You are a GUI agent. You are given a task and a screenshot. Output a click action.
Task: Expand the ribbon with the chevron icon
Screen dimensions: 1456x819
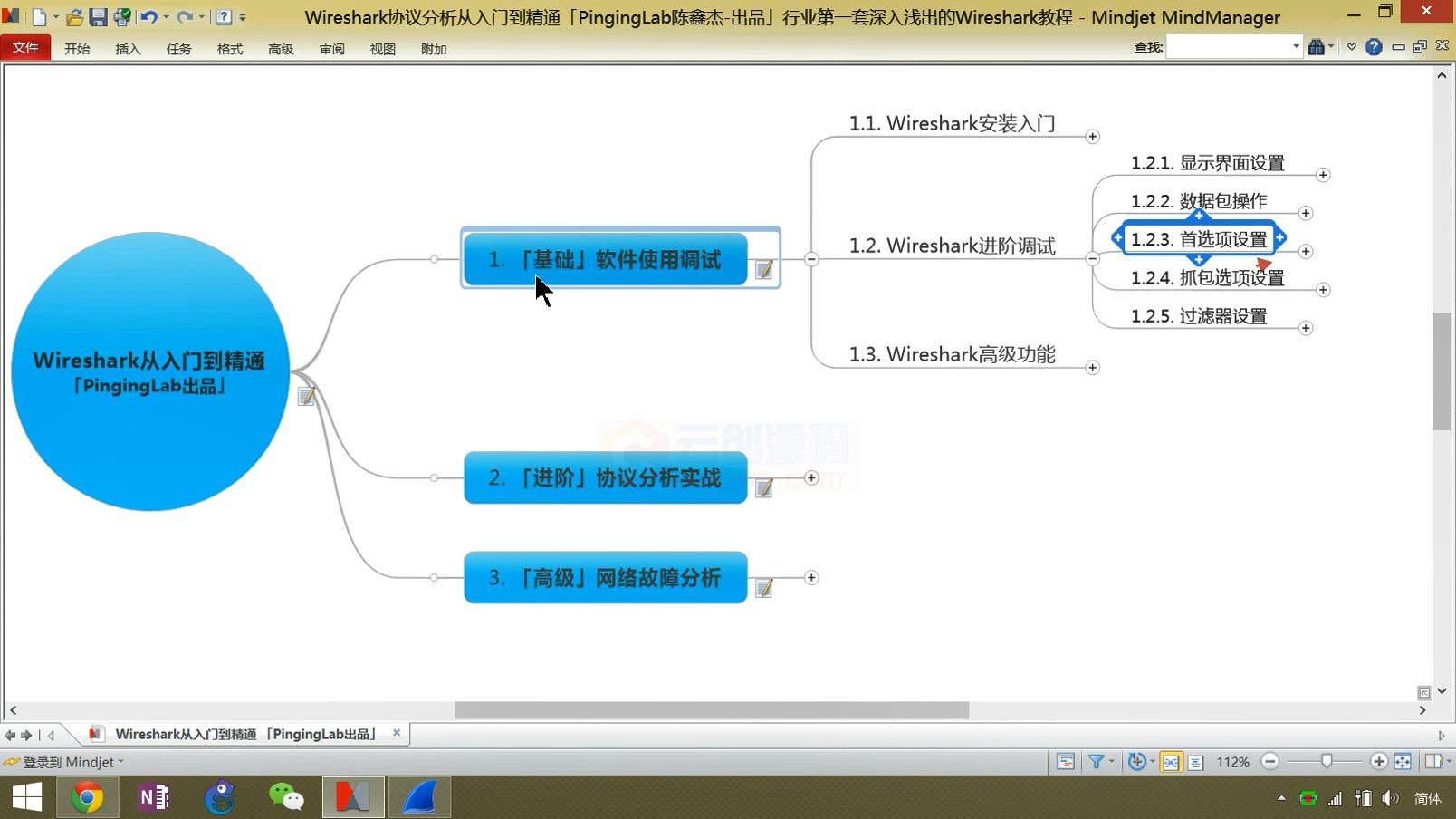[x=1352, y=47]
